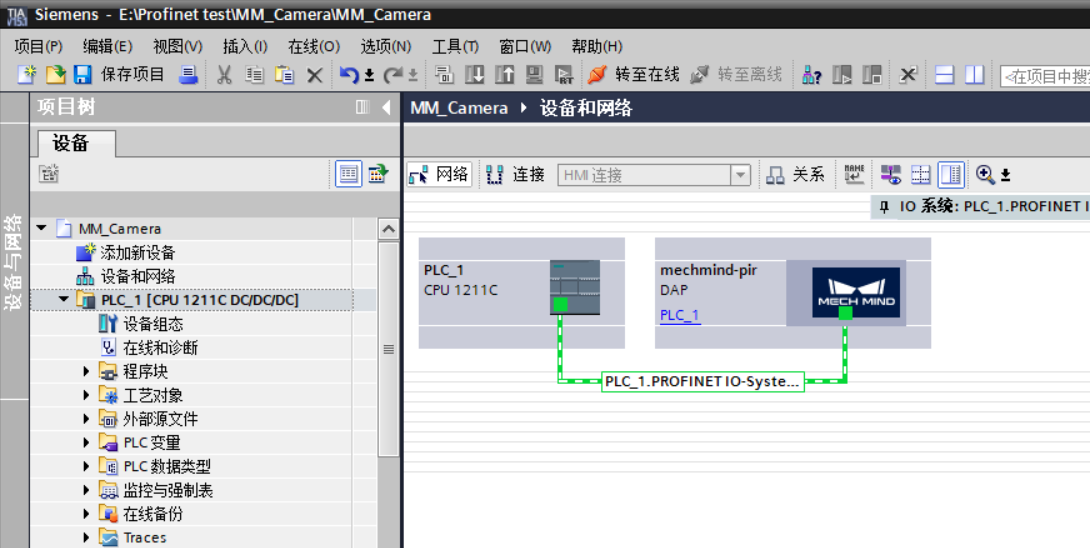Click the Redo arrow icon

393,74
